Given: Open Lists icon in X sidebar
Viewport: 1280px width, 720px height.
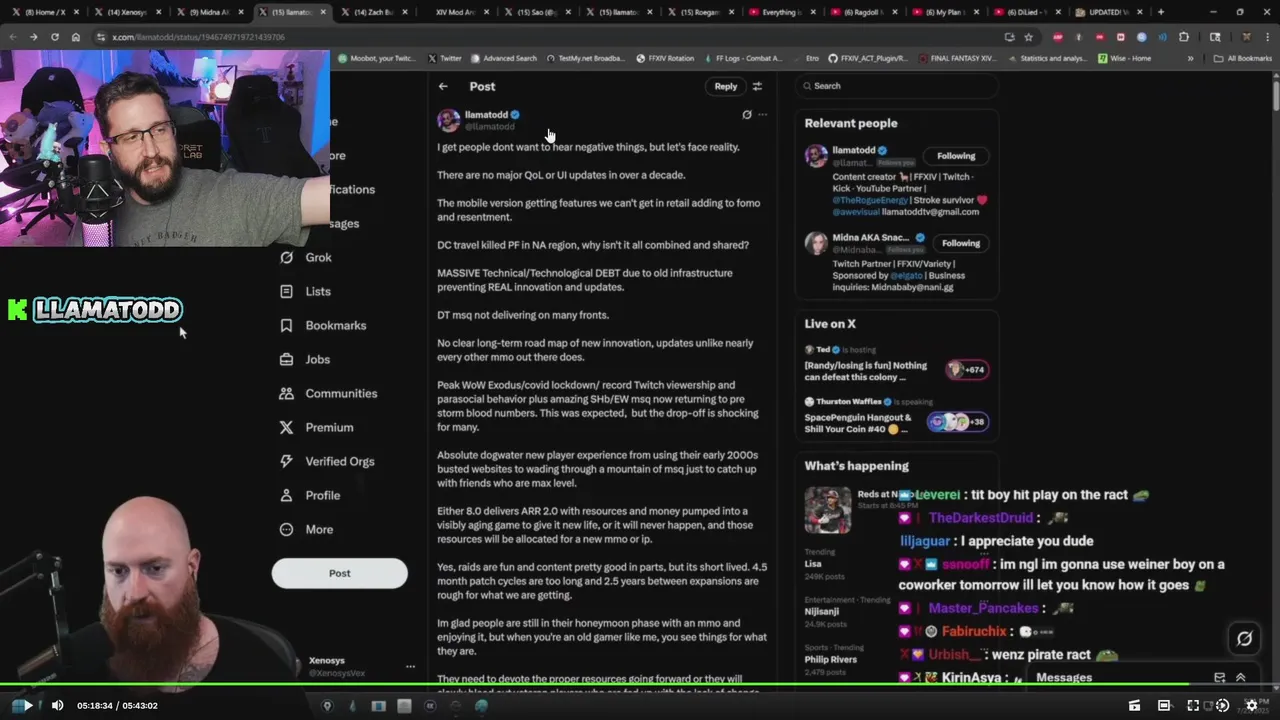Looking at the screenshot, I should (286, 291).
